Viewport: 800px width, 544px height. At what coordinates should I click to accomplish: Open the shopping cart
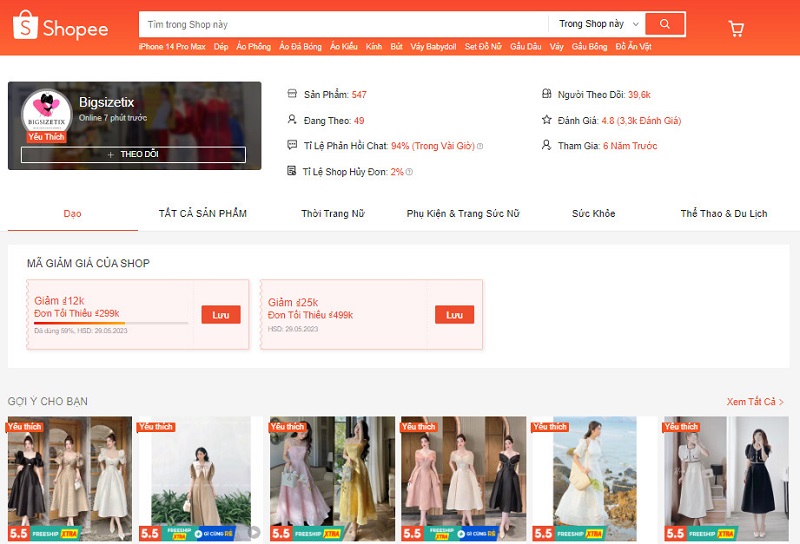736,28
